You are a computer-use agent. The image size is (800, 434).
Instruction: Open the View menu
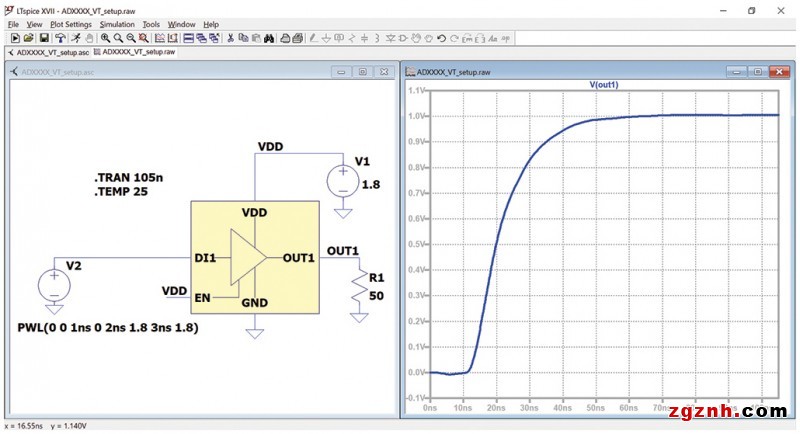34,24
